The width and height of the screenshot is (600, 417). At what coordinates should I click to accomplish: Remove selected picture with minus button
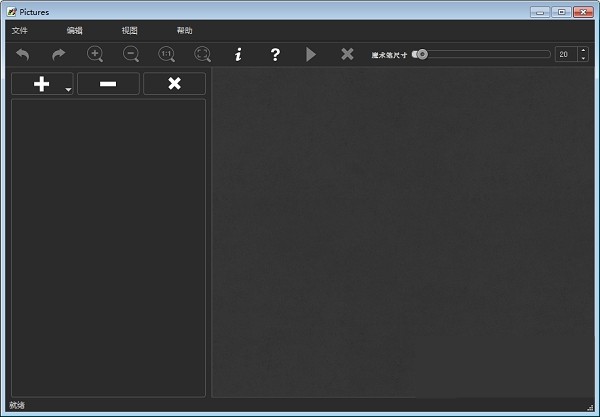(108, 83)
